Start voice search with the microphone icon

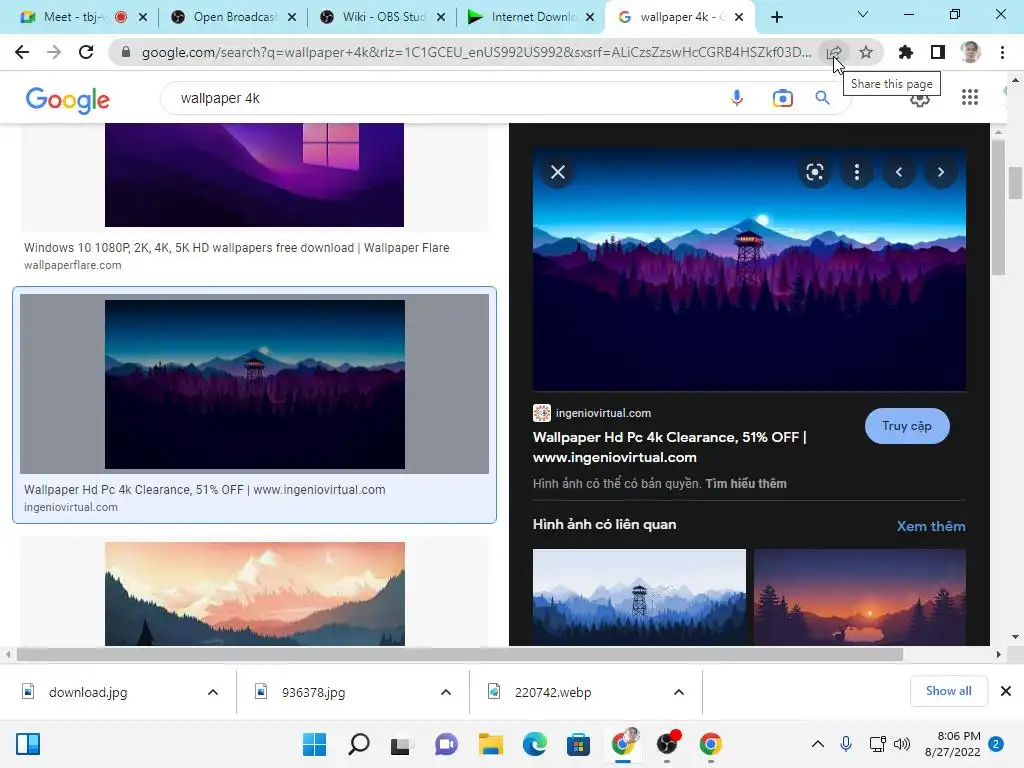[x=737, y=98]
